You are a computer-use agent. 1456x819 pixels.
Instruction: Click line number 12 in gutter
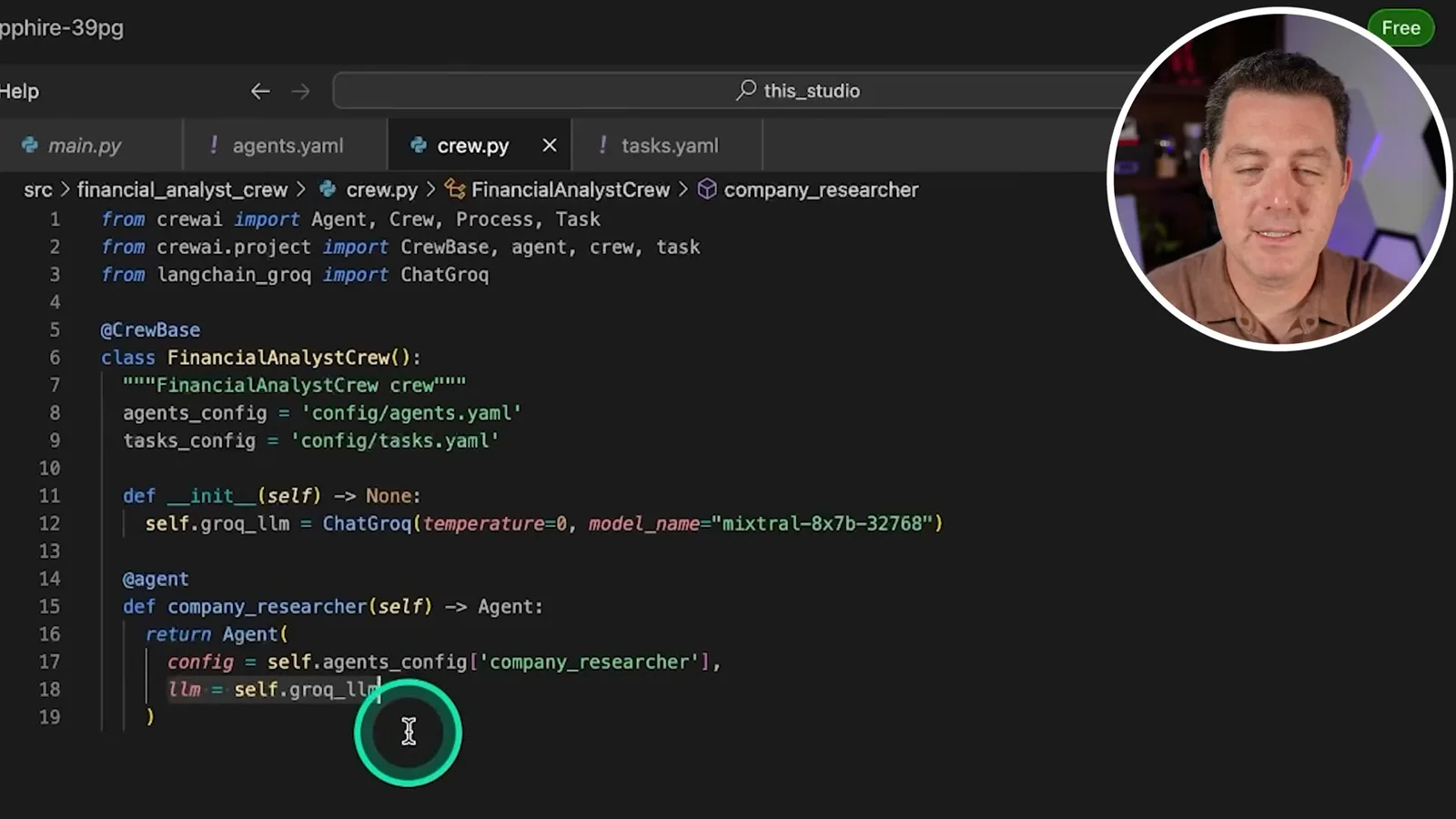pyautogui.click(x=49, y=523)
